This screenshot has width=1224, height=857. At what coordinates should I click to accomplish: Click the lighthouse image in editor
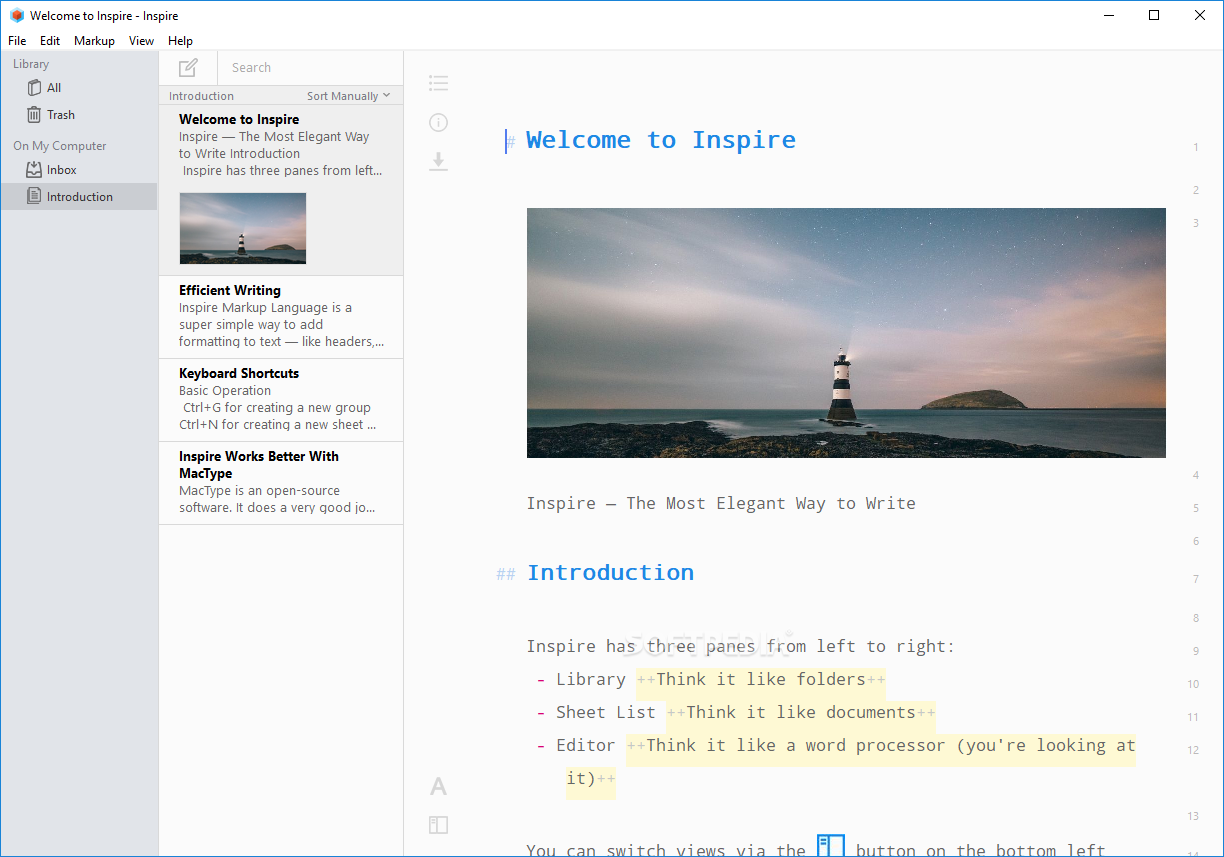point(846,333)
